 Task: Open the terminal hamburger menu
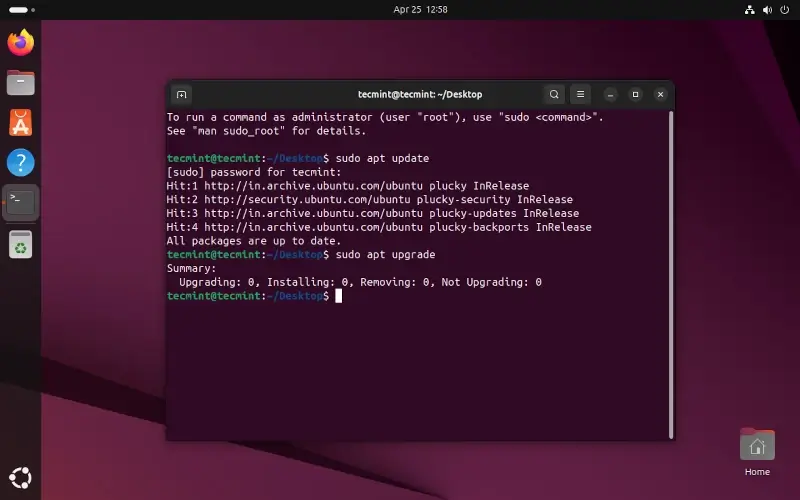coord(580,94)
